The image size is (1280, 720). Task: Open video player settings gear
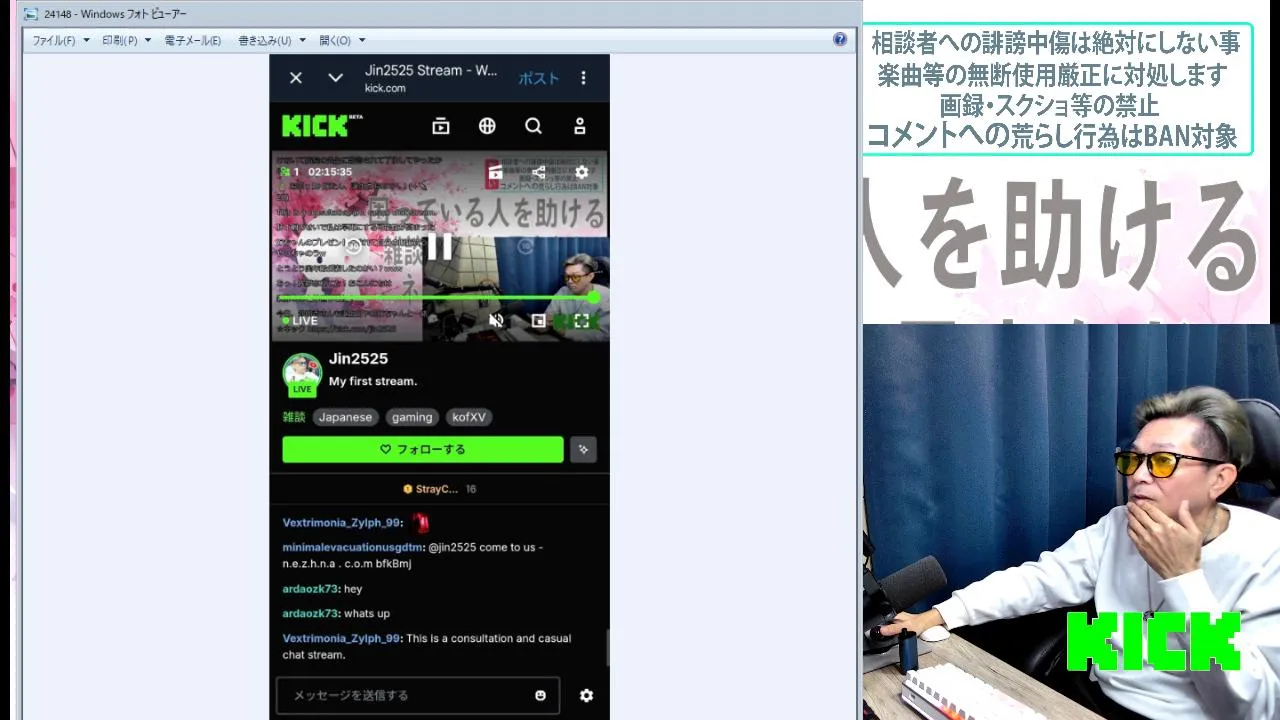pyautogui.click(x=582, y=172)
